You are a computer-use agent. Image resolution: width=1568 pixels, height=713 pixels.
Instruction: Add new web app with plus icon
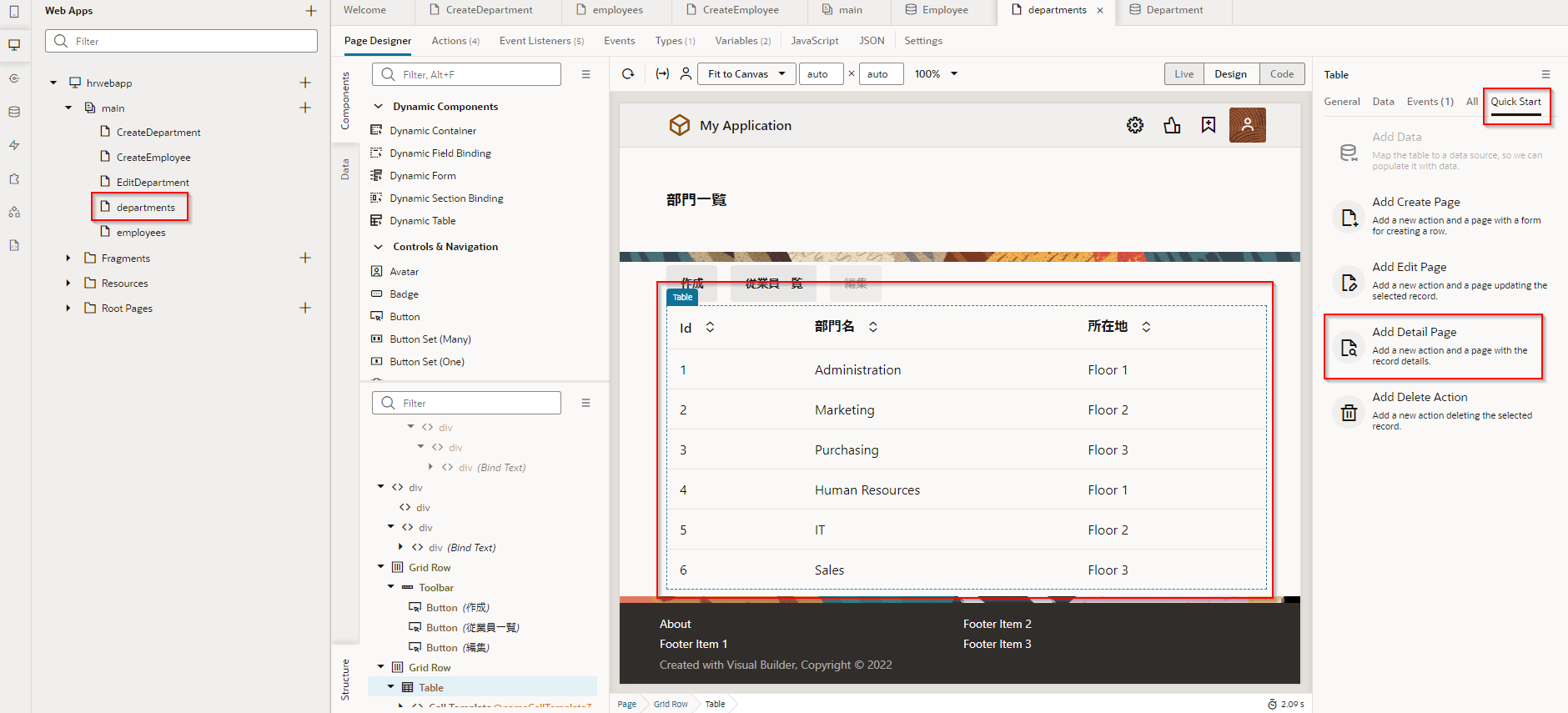311,11
